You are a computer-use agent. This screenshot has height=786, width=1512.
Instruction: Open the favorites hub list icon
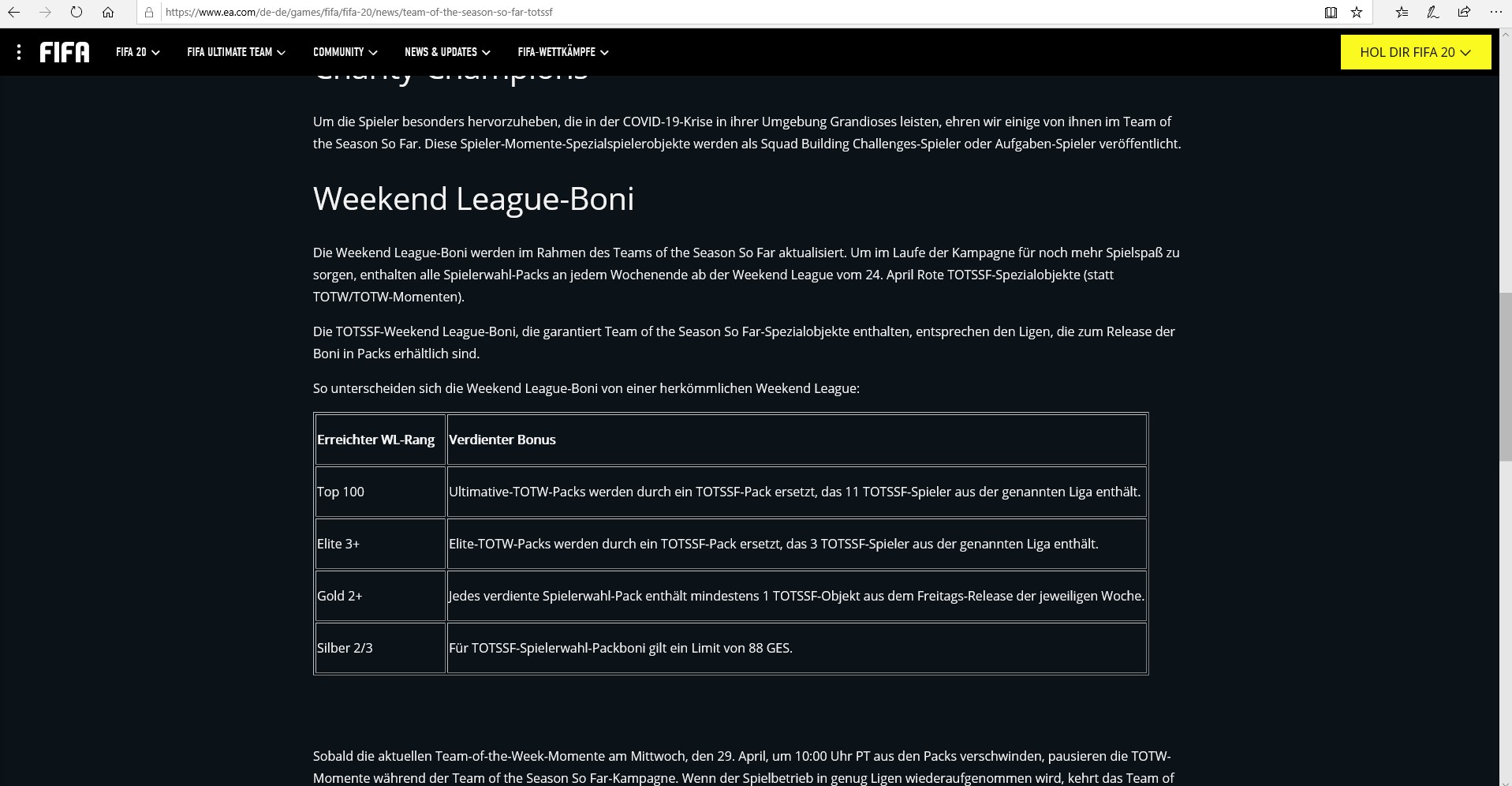[1402, 13]
